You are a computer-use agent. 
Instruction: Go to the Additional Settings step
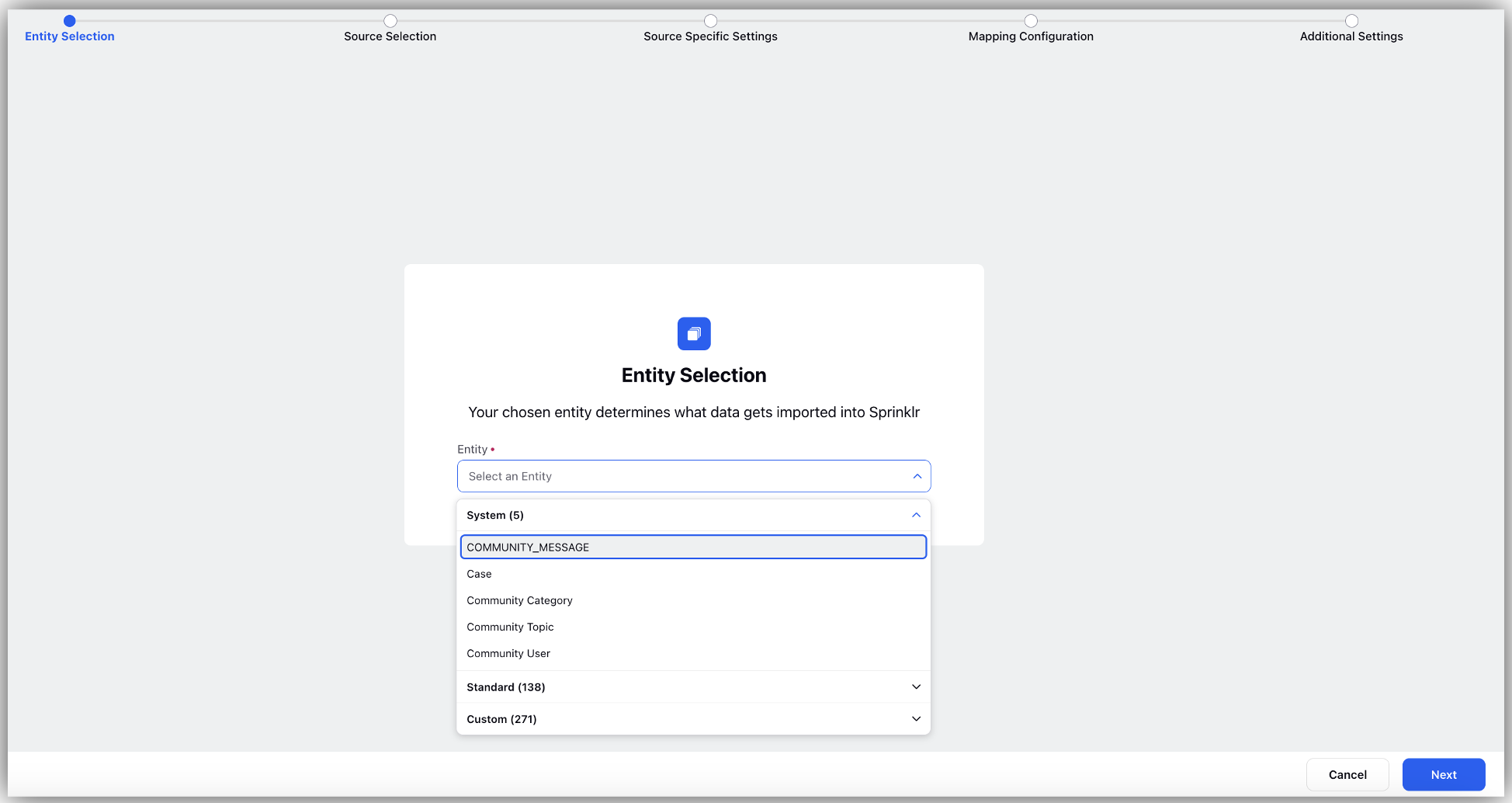click(1351, 30)
